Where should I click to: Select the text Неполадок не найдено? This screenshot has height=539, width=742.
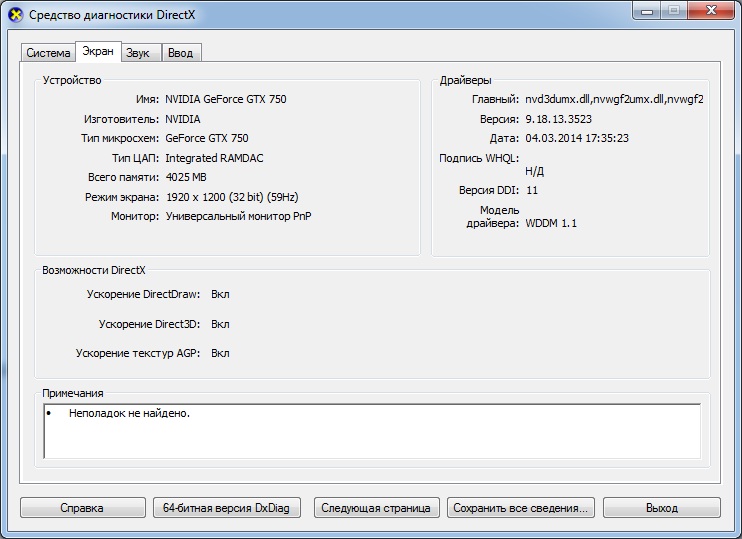pyautogui.click(x=129, y=413)
